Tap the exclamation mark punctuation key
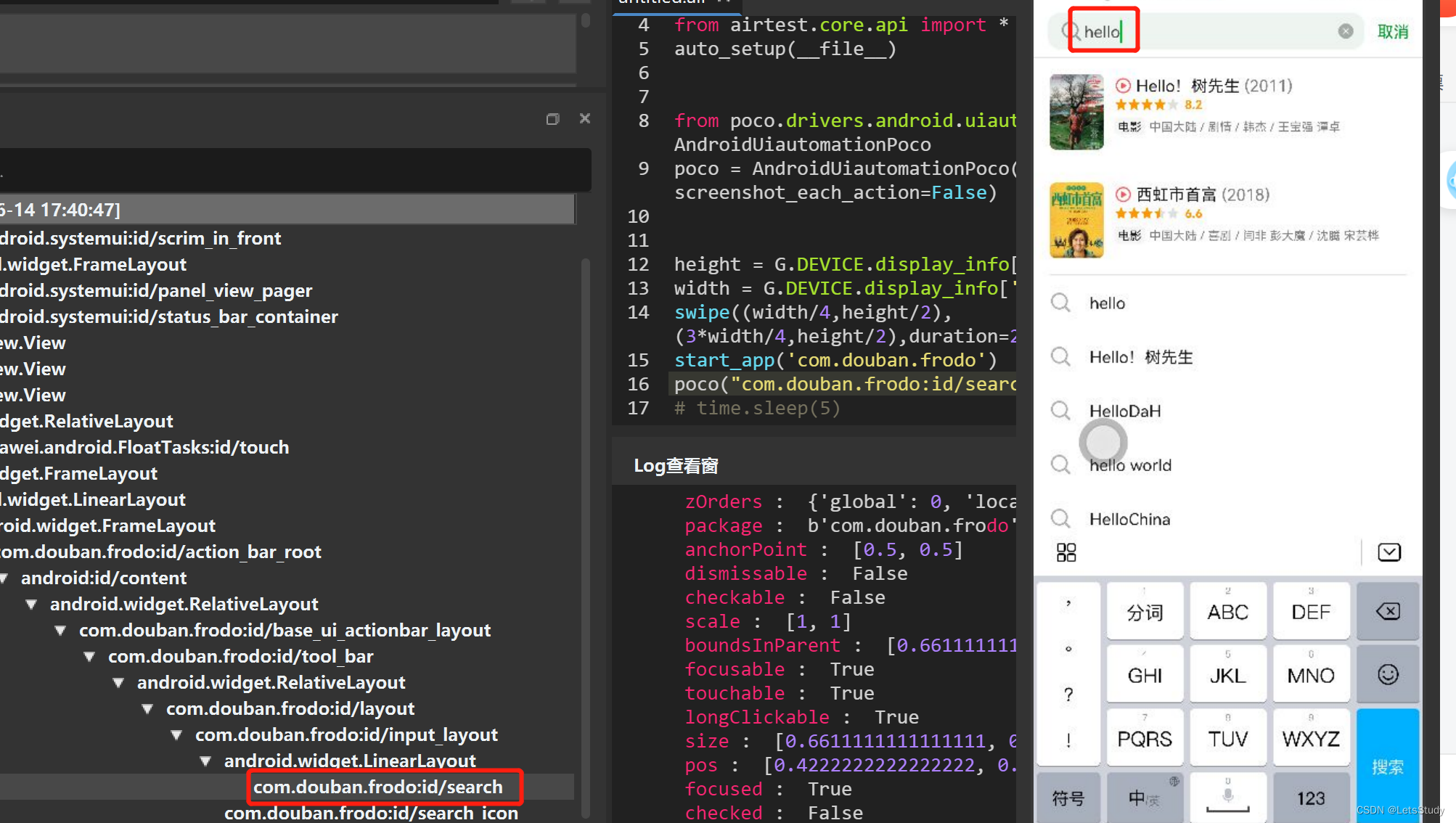Screen dimensions: 1456x823 tap(1068, 740)
